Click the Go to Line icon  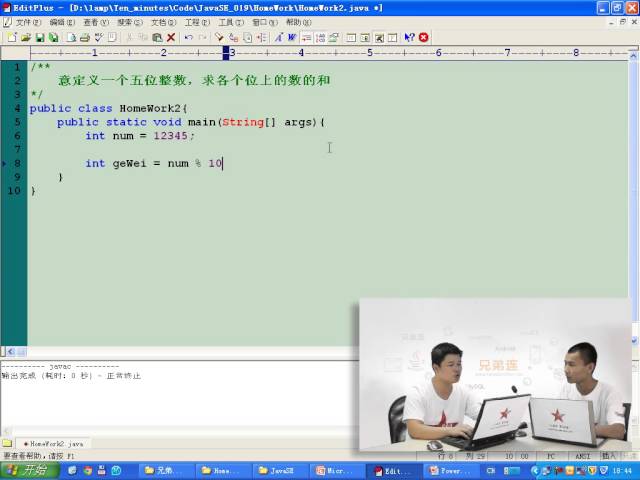pos(261,38)
